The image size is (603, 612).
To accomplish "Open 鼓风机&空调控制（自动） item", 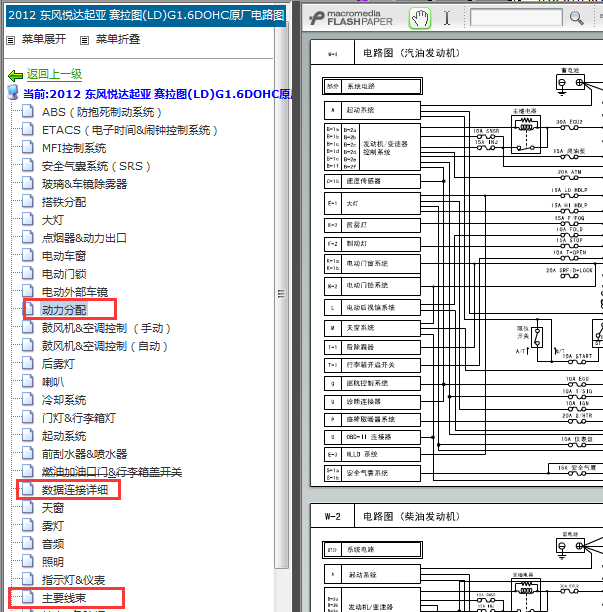I will [105, 346].
